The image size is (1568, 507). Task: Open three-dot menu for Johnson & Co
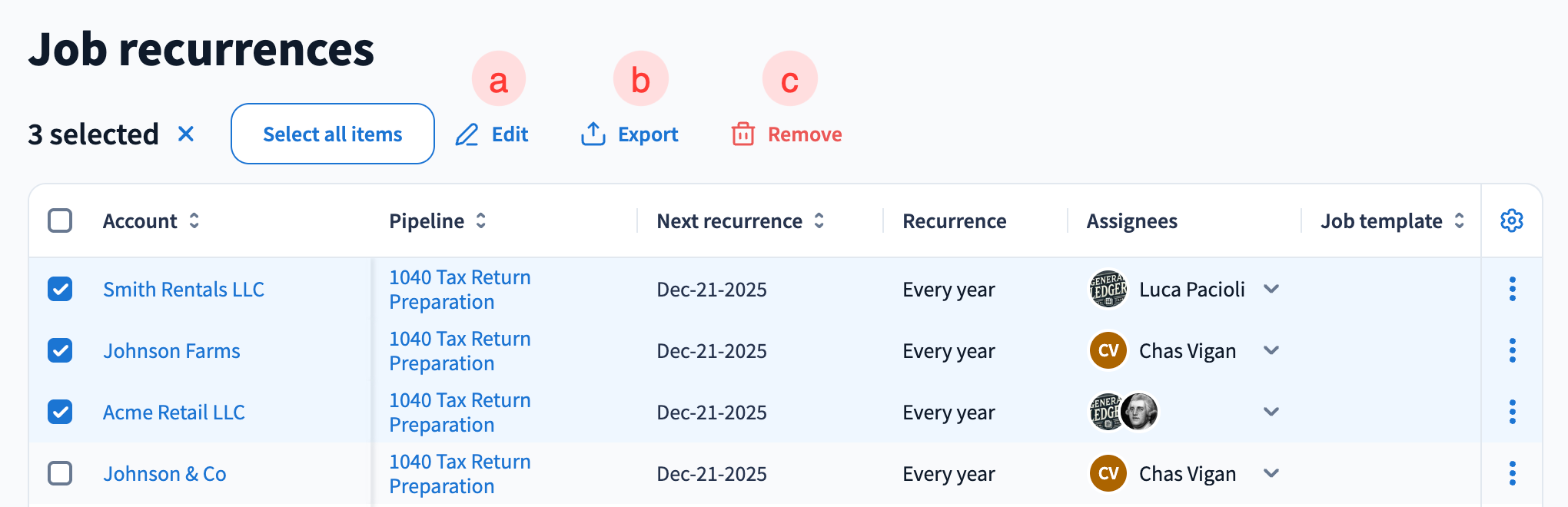click(1512, 473)
